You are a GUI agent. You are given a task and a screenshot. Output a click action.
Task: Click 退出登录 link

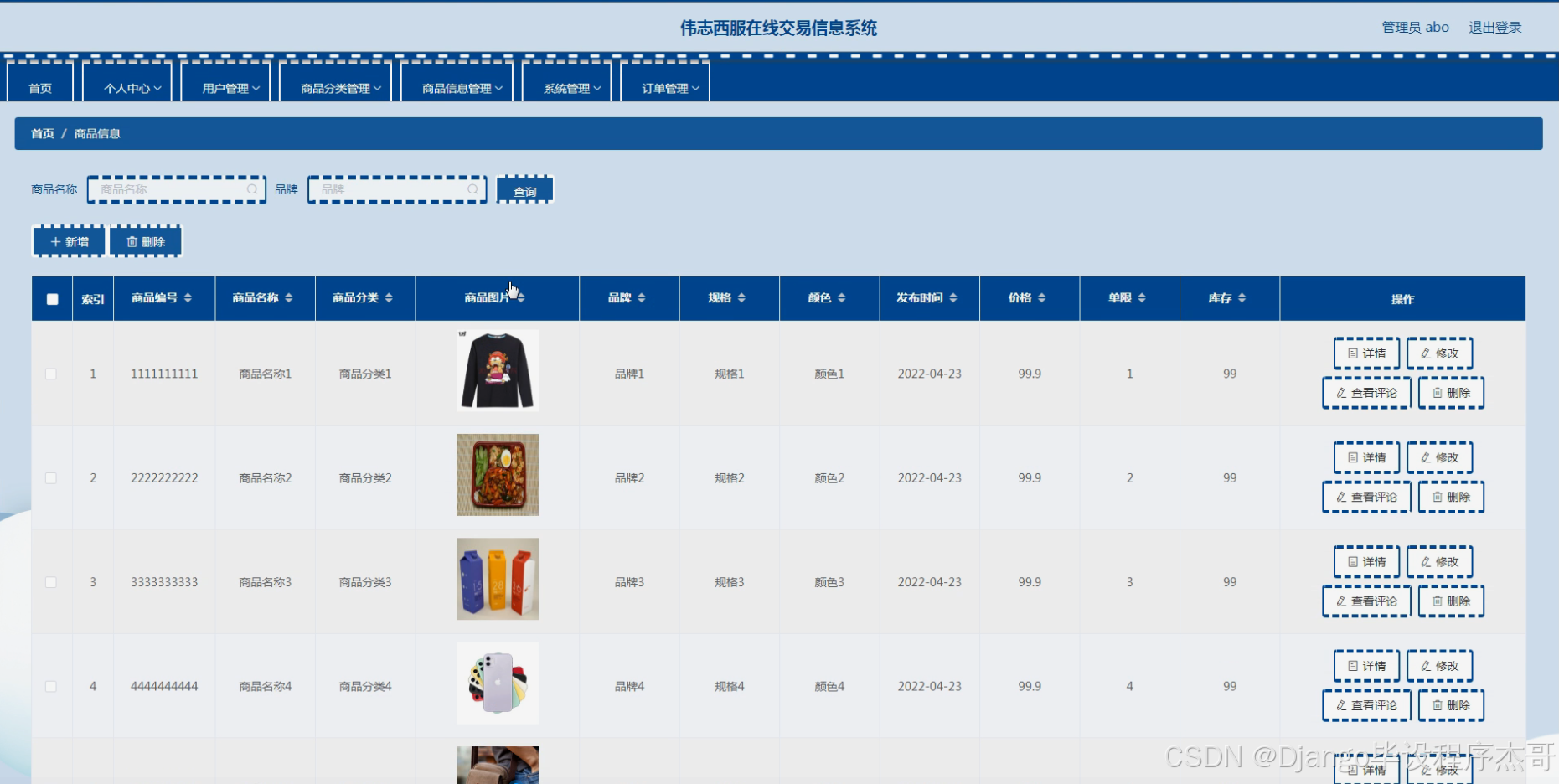(1495, 28)
